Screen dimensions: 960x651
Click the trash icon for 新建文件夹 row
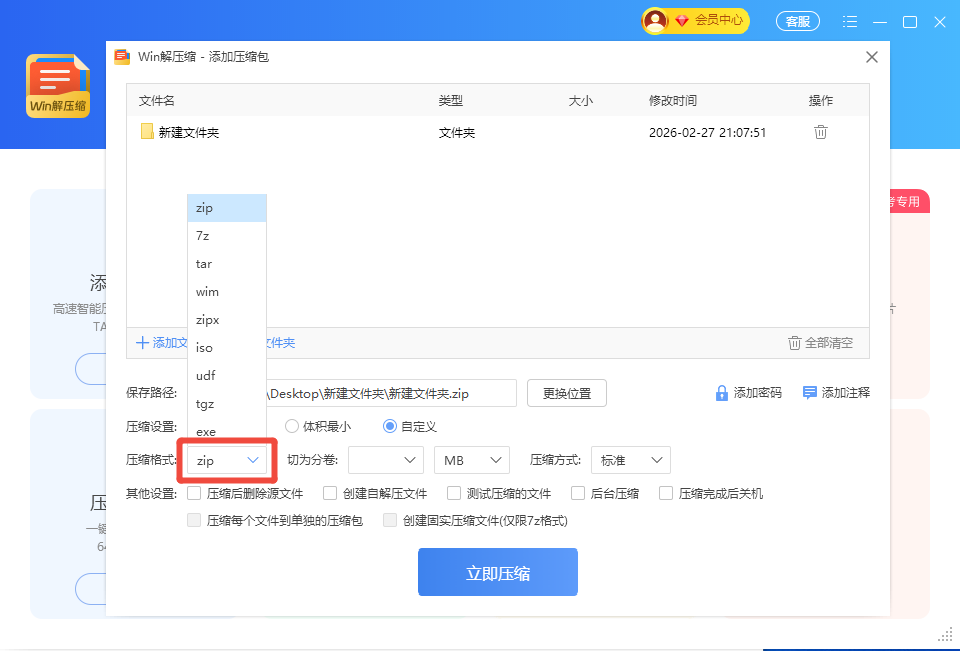click(820, 132)
